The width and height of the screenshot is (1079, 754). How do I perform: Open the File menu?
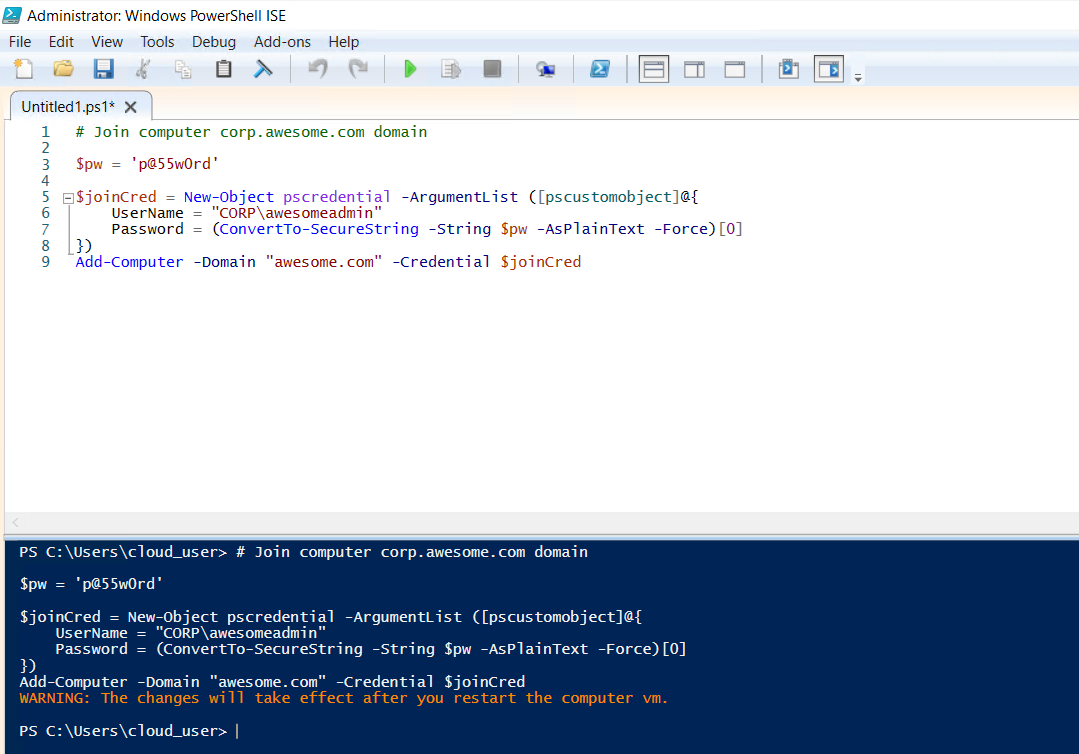coord(20,42)
